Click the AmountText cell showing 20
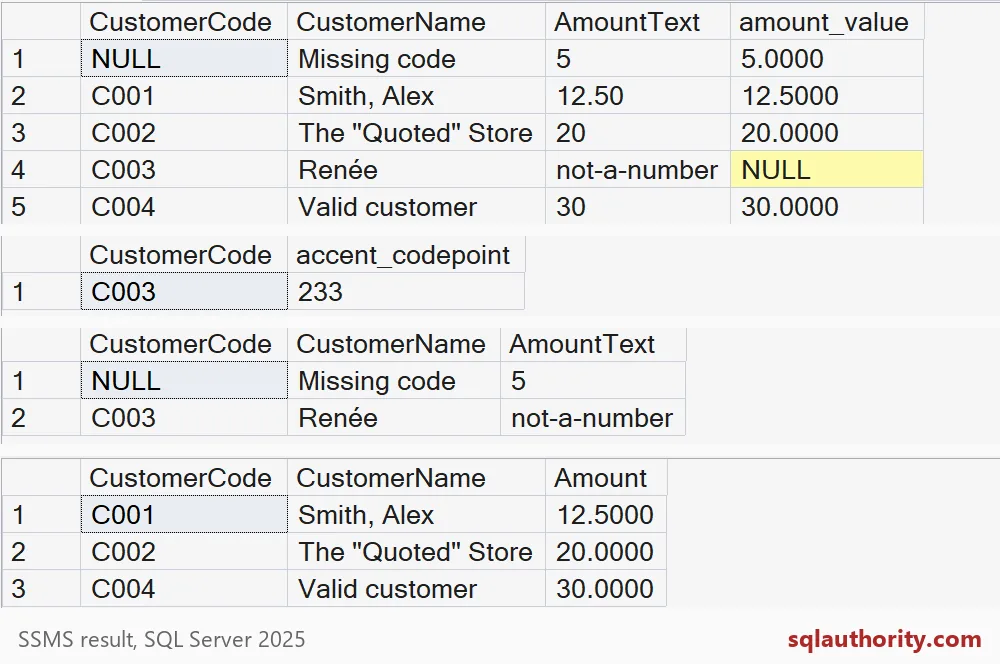The height and width of the screenshot is (664, 1000). [638, 133]
